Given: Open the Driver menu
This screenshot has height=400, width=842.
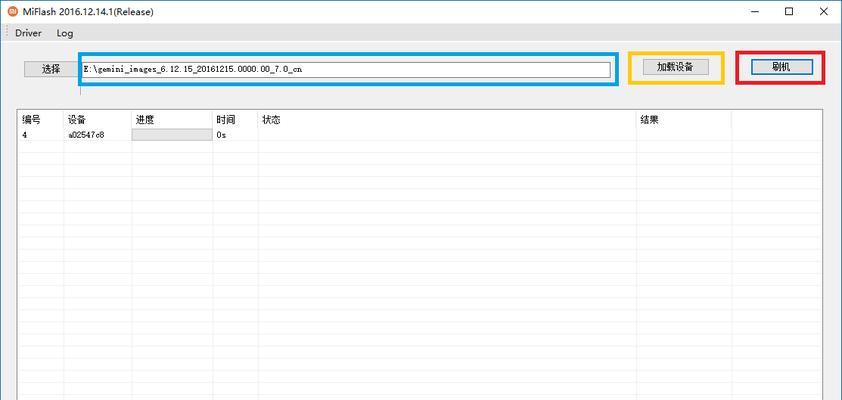Looking at the screenshot, I should (28, 33).
